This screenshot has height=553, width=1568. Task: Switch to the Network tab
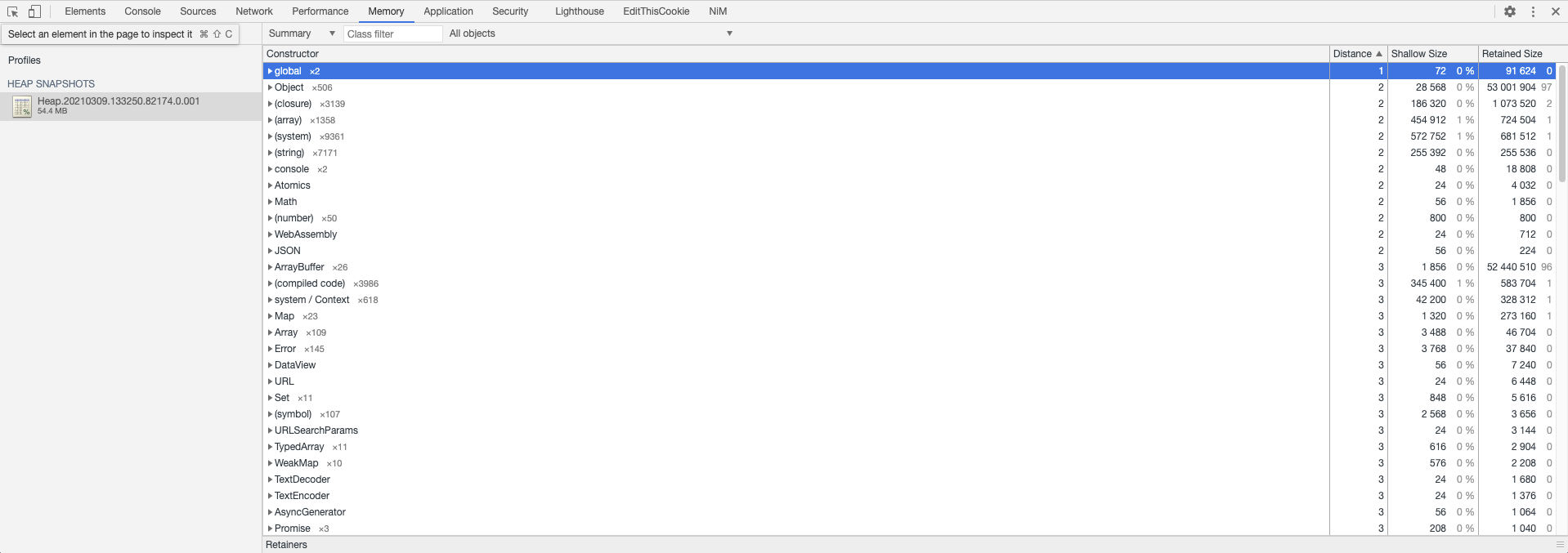click(253, 11)
